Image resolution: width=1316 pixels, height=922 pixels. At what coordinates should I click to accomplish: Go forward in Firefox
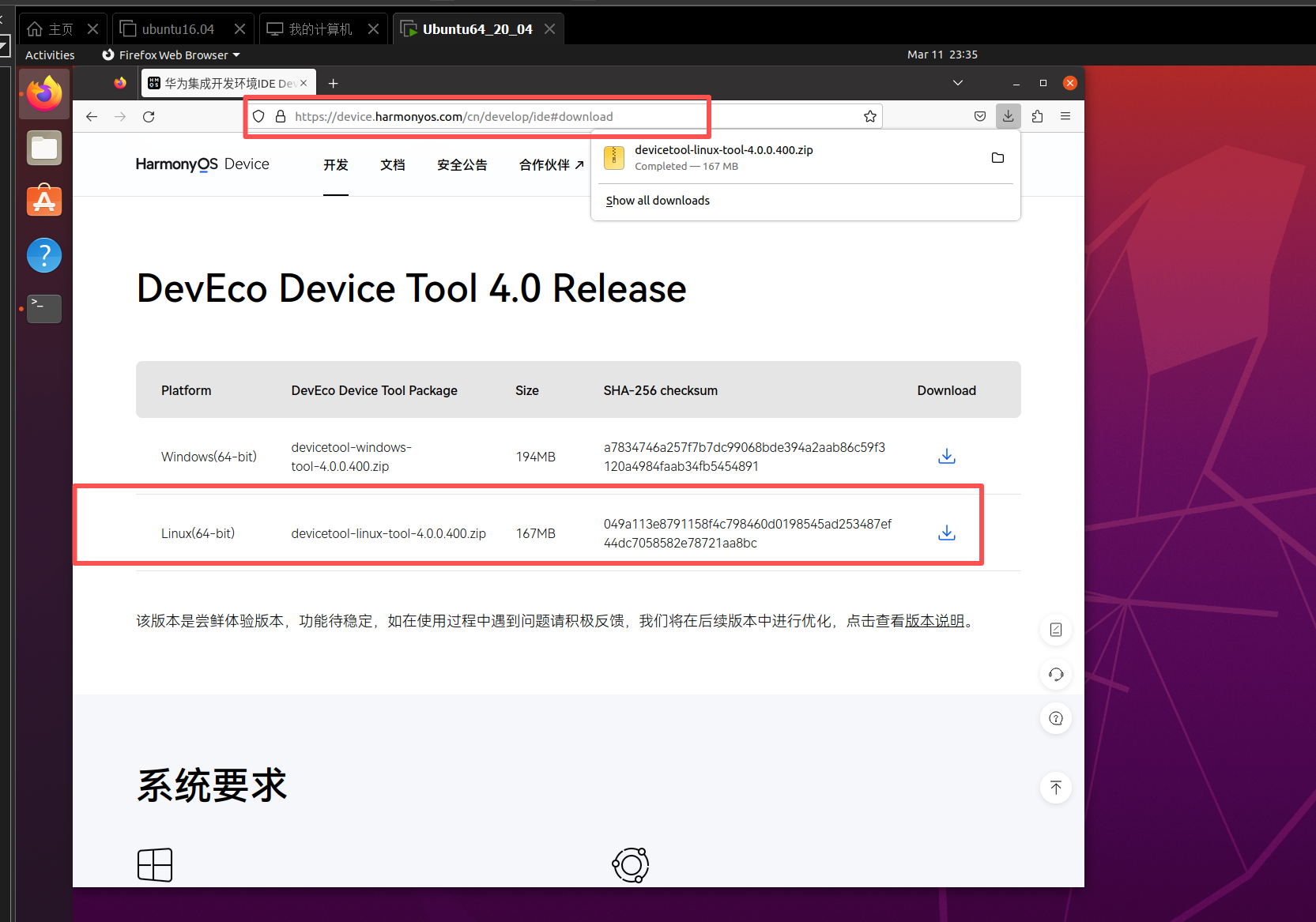(x=120, y=116)
